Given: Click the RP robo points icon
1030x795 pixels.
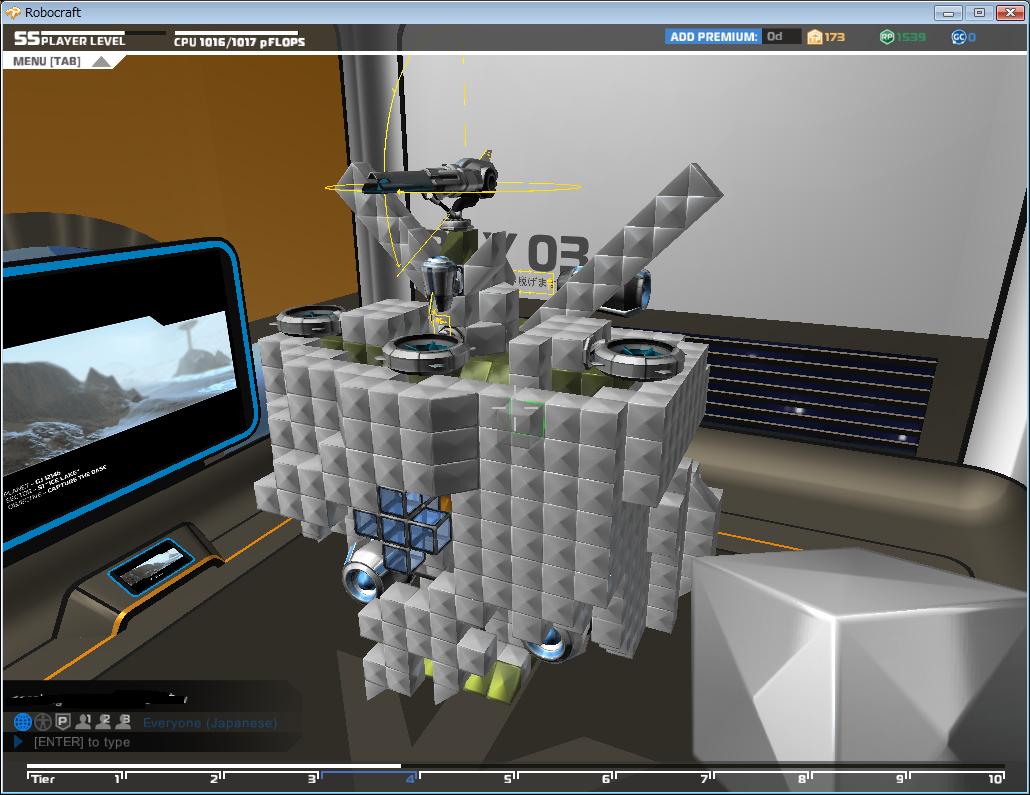Looking at the screenshot, I should (887, 37).
